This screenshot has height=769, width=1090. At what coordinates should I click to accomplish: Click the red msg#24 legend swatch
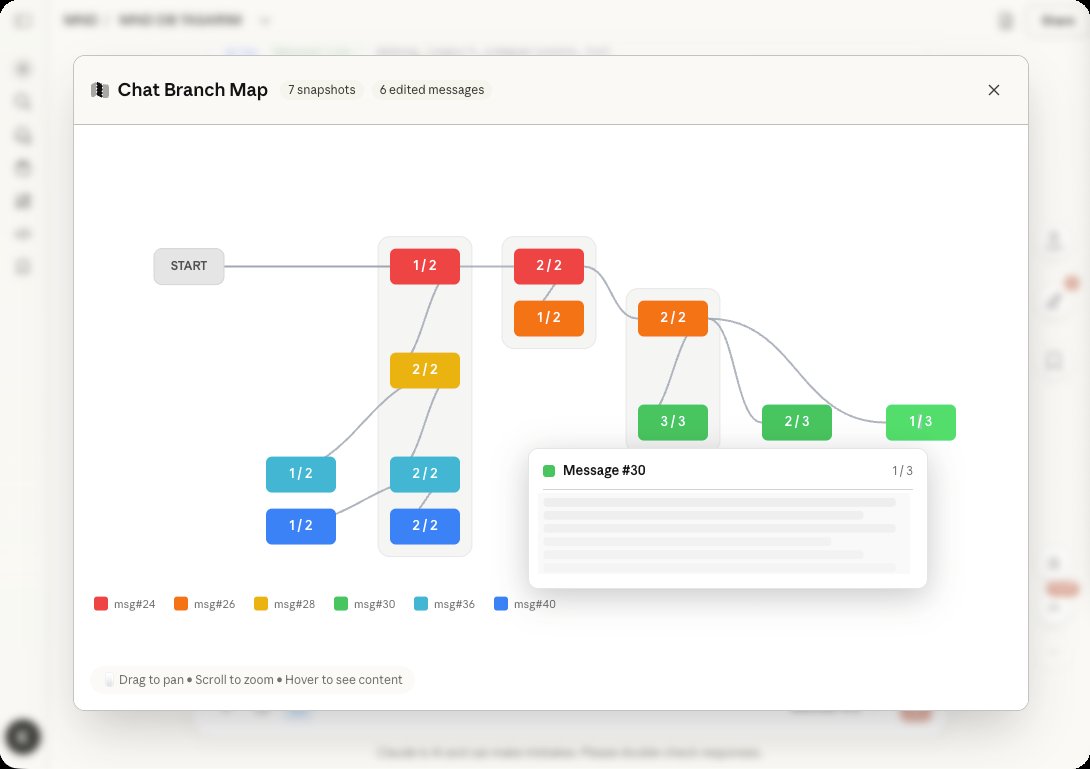pyautogui.click(x=101, y=604)
